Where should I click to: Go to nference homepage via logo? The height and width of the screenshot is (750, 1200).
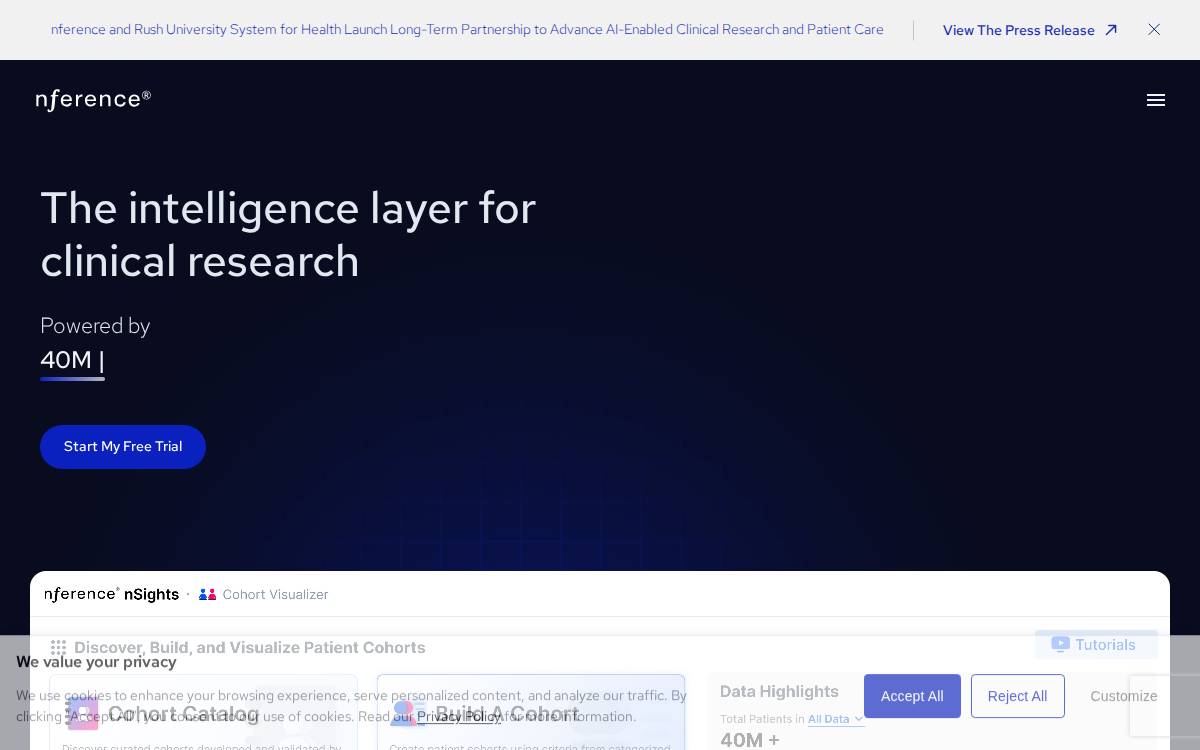point(93,99)
